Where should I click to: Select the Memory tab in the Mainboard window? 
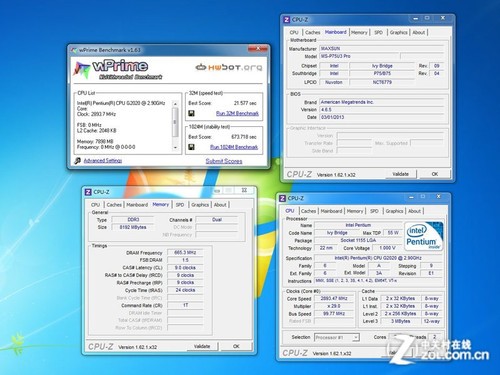click(x=359, y=32)
